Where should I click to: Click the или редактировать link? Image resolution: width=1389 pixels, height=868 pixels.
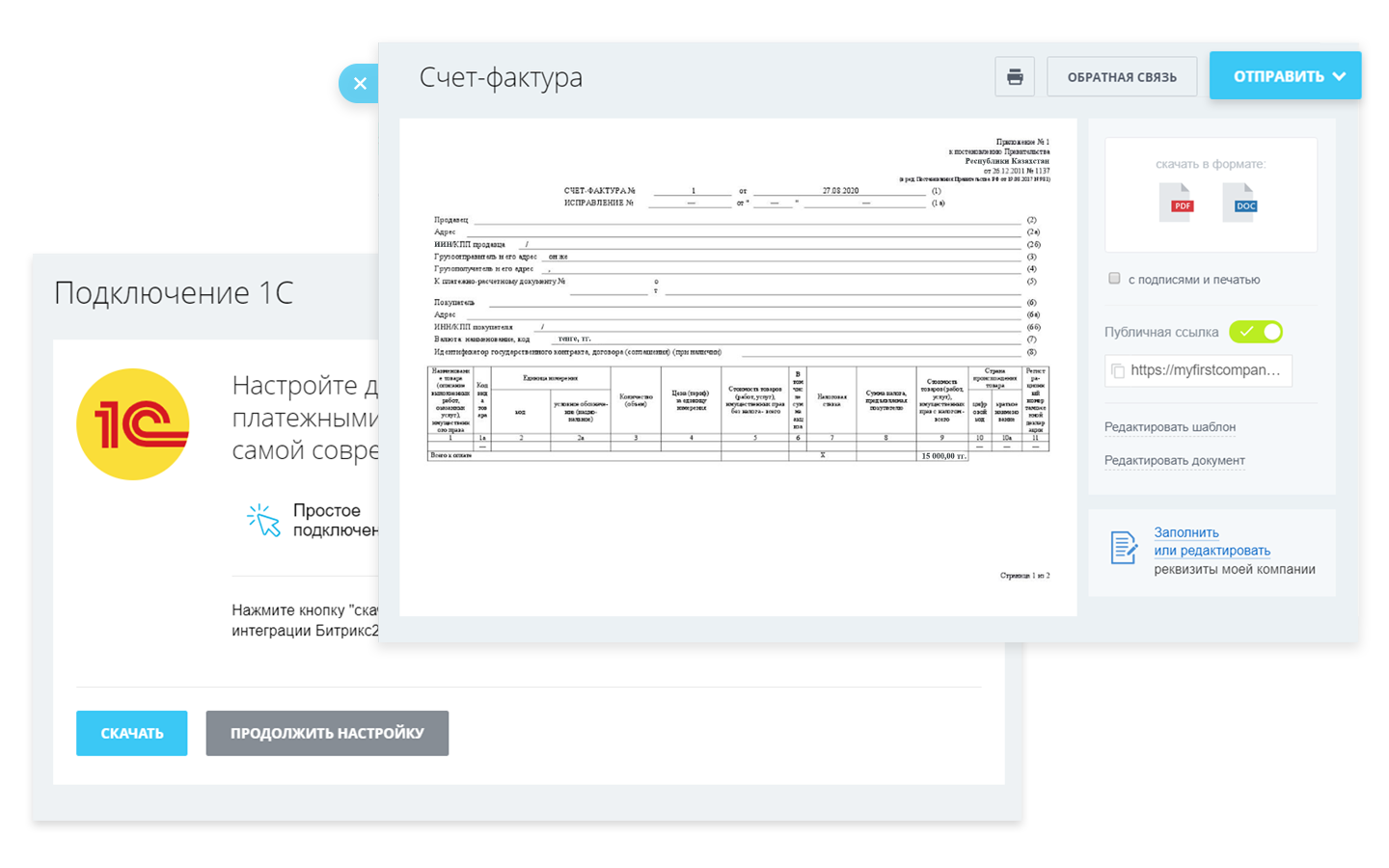click(1212, 551)
